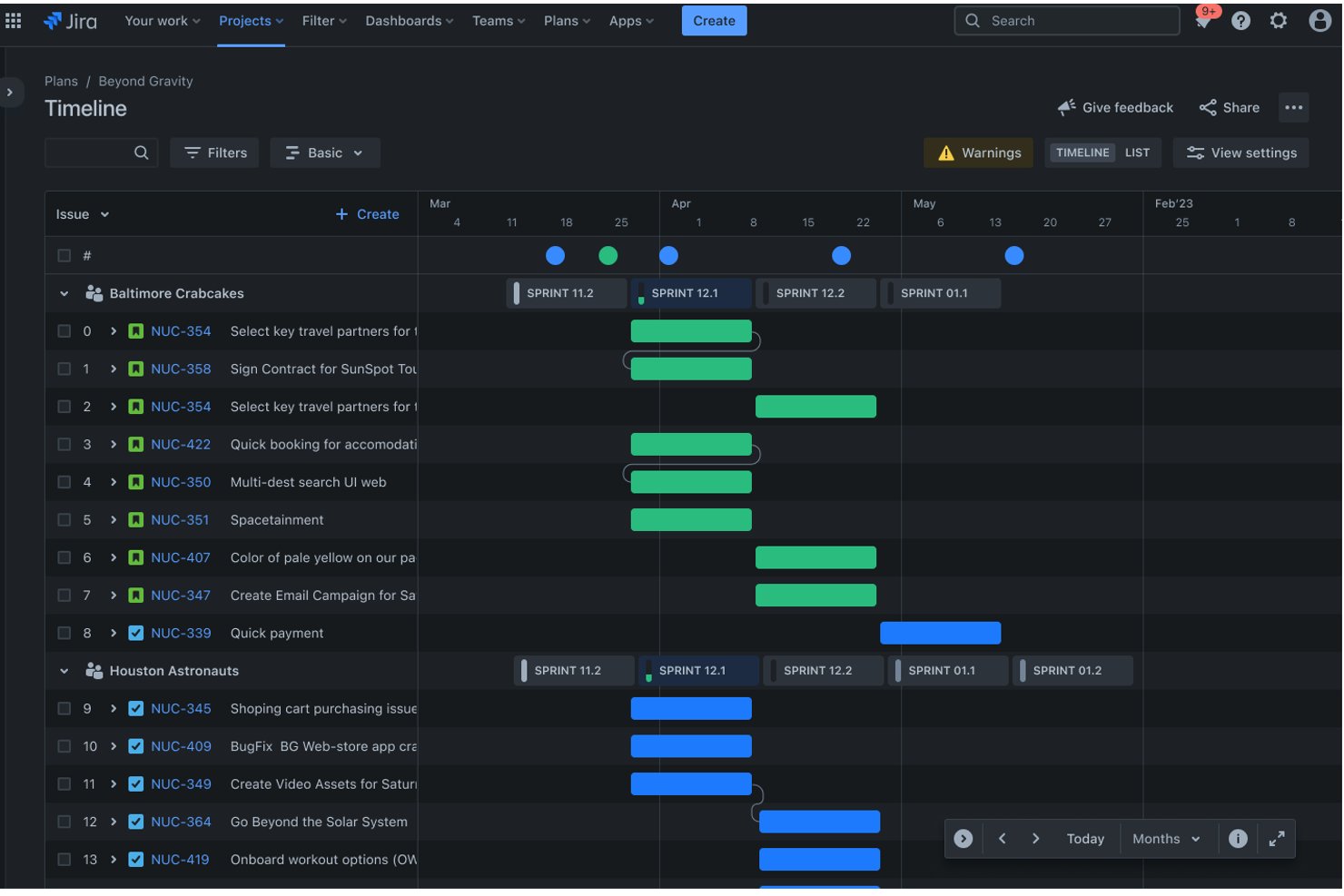Expand issue NUC-419 children

tap(114, 860)
